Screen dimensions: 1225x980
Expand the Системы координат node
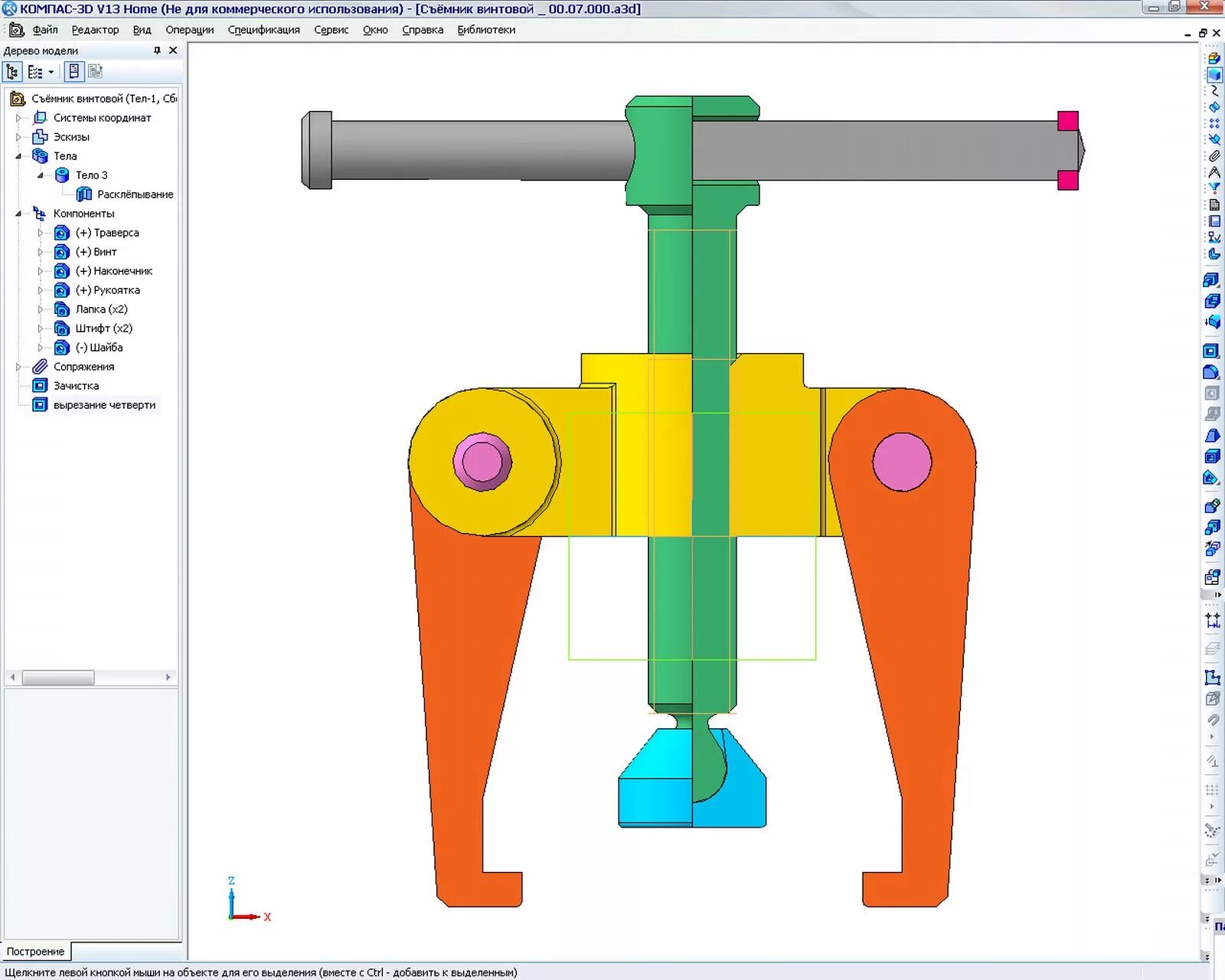pyautogui.click(x=18, y=118)
